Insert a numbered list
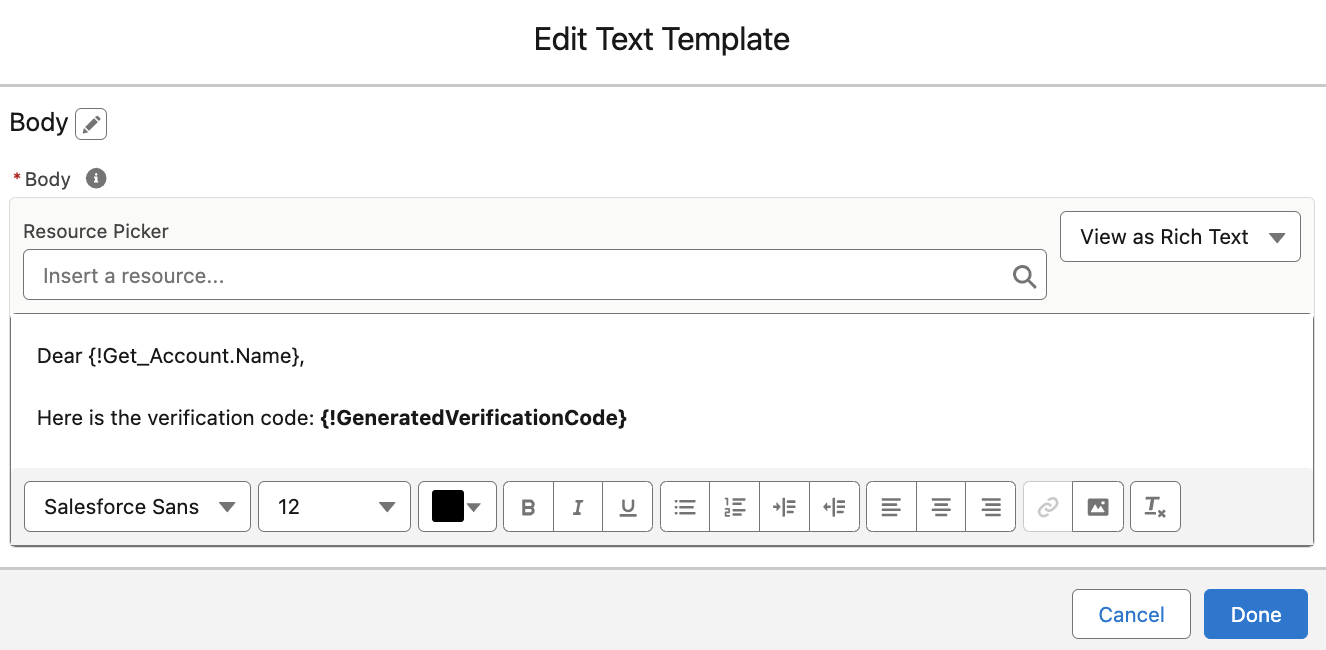Viewport: 1326px width, 650px height. click(x=734, y=506)
